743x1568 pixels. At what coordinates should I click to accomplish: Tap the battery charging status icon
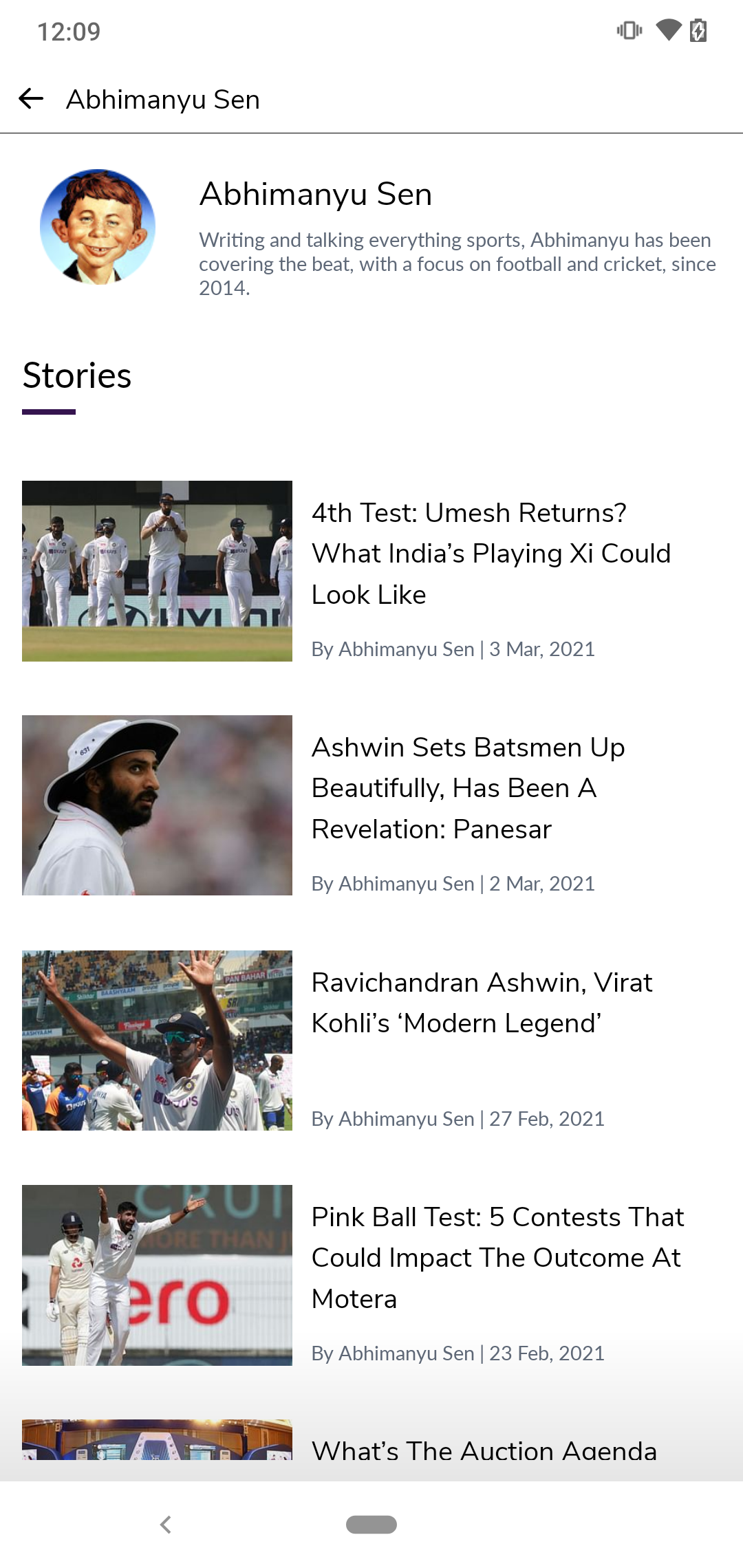[x=698, y=30]
